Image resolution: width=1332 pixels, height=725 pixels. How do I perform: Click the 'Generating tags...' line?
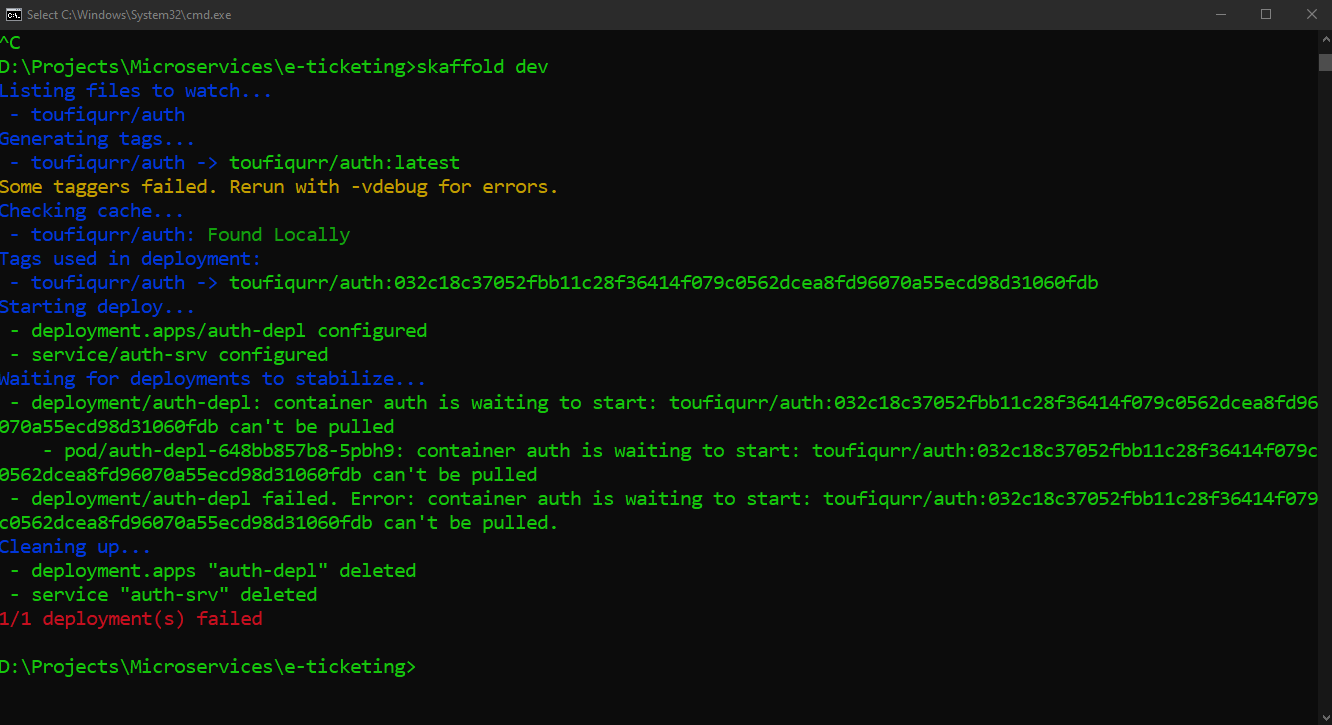98,139
